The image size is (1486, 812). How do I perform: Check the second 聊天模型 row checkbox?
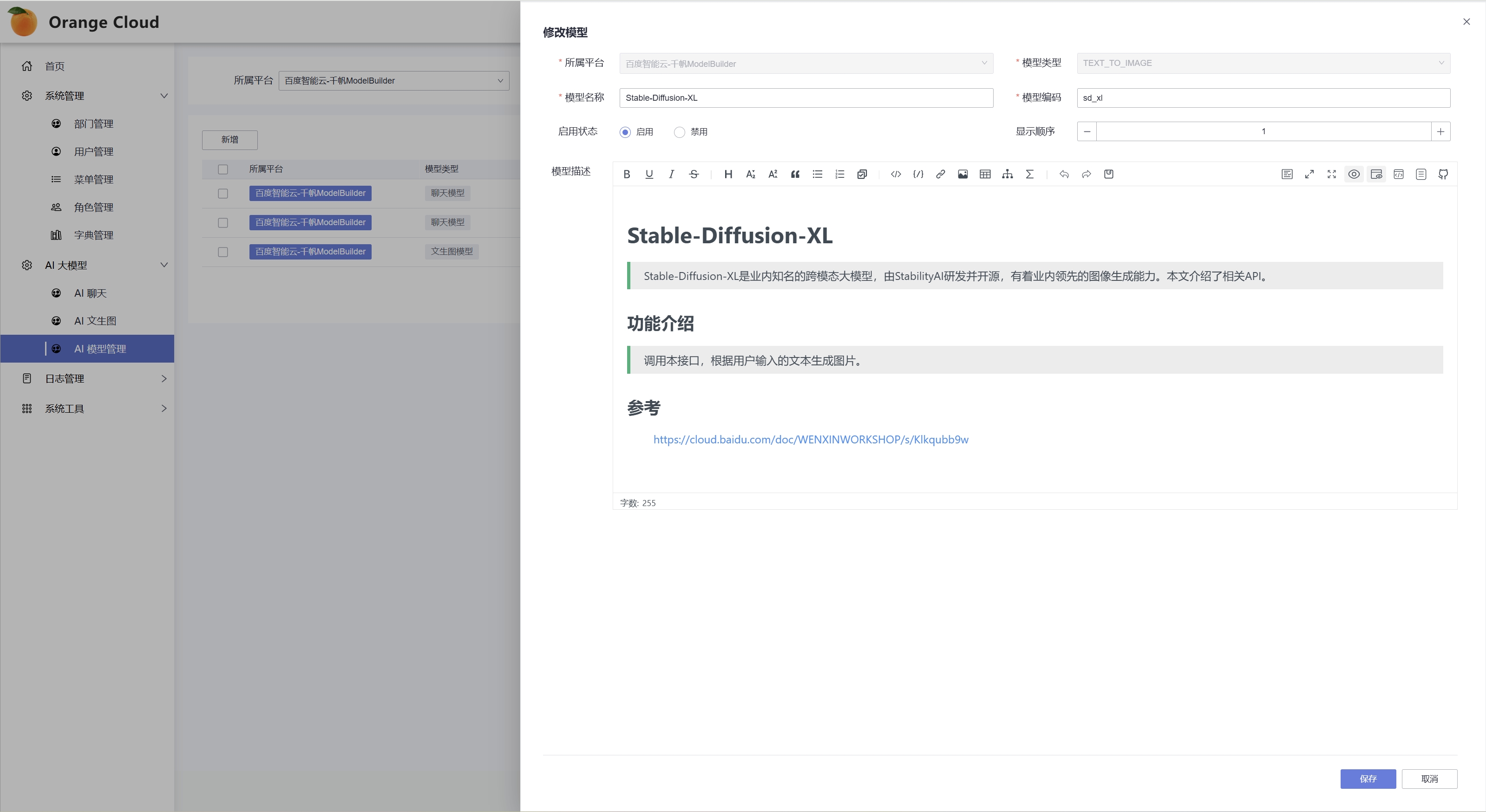(x=223, y=222)
